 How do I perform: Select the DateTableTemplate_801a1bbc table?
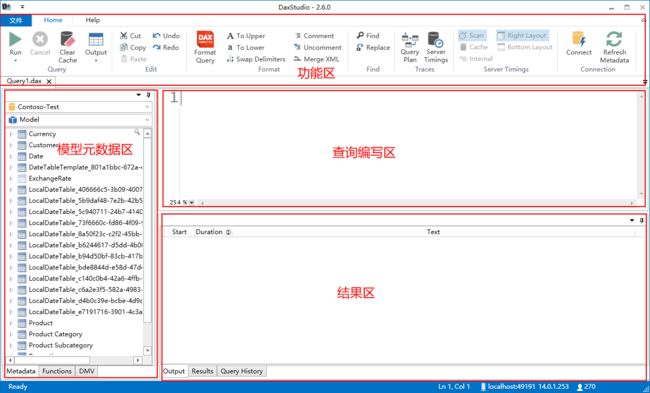click(x=86, y=167)
